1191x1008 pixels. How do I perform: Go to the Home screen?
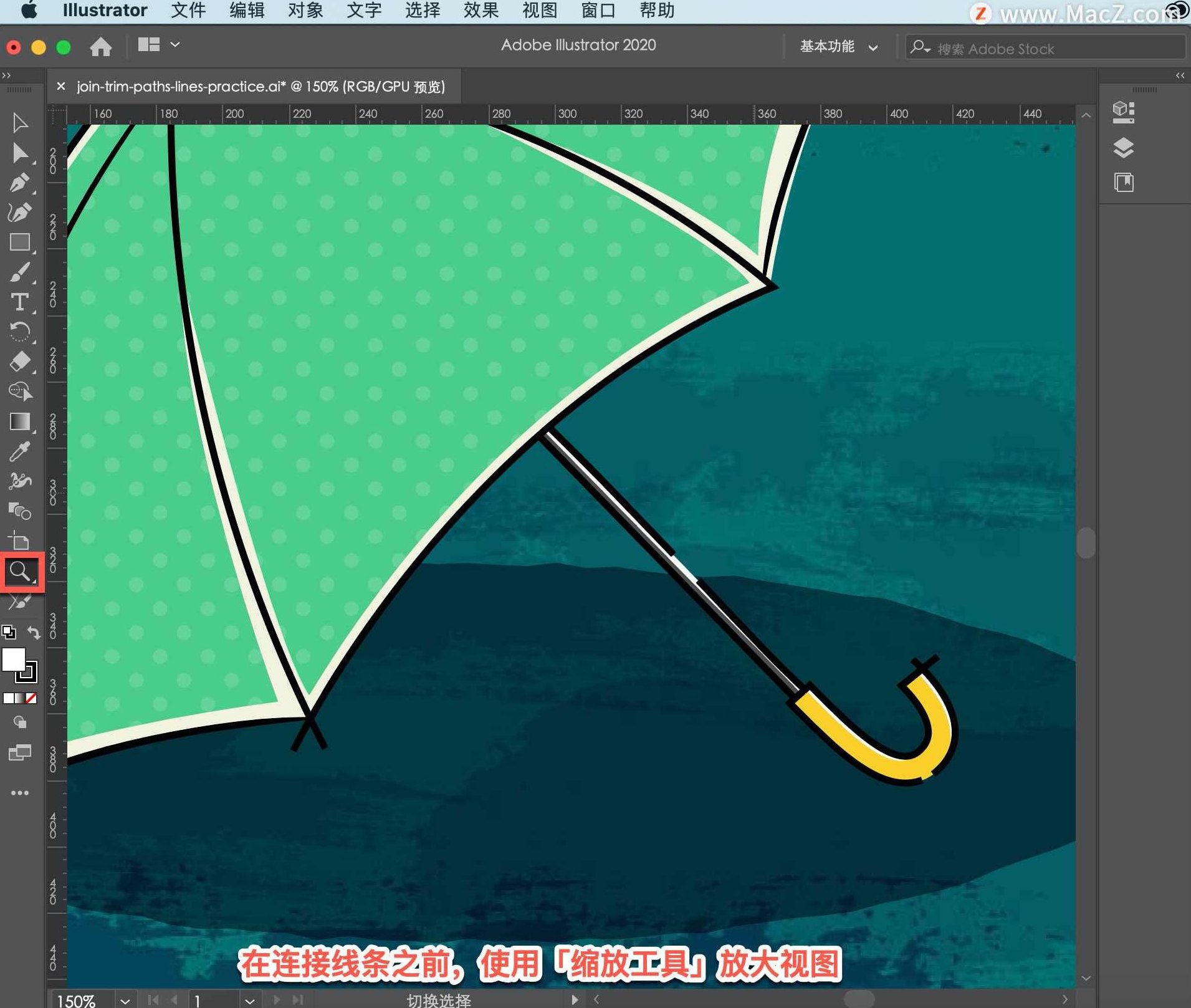tap(100, 47)
